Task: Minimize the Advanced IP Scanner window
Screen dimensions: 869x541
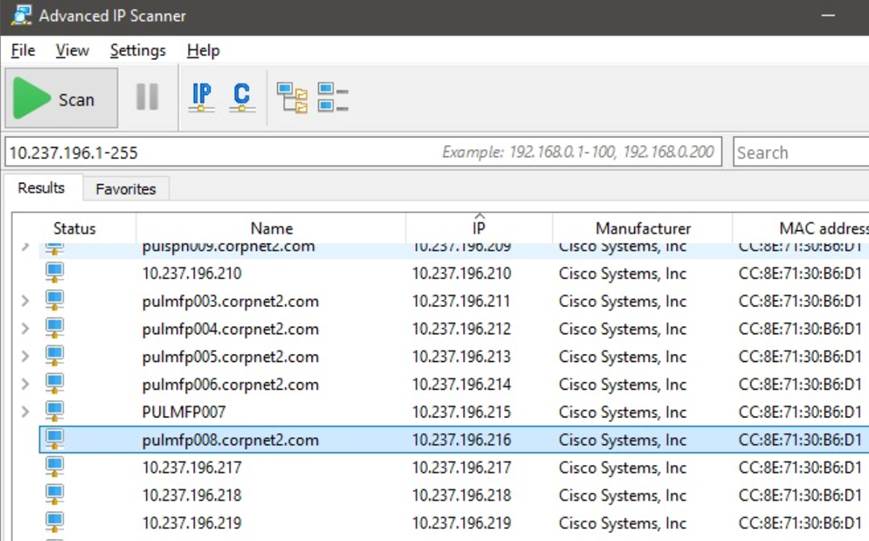Action: (x=828, y=16)
